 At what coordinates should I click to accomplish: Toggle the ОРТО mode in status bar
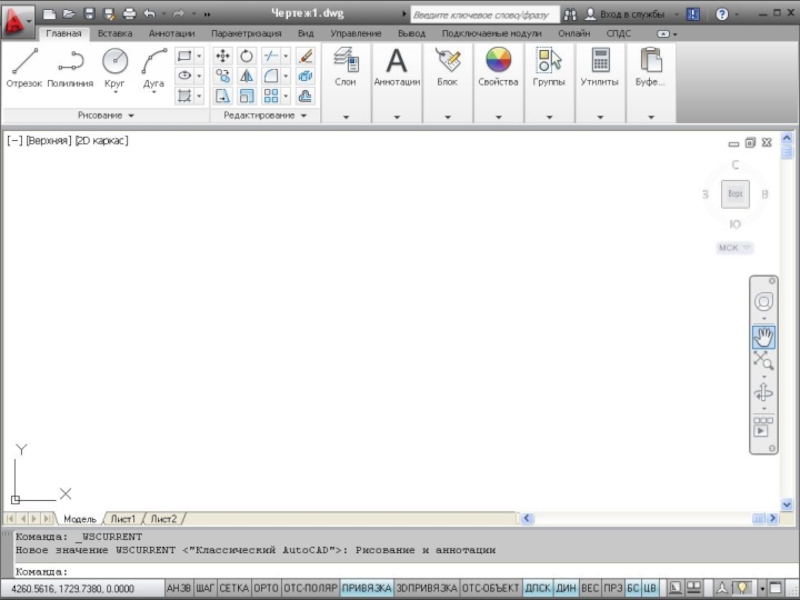(x=267, y=588)
